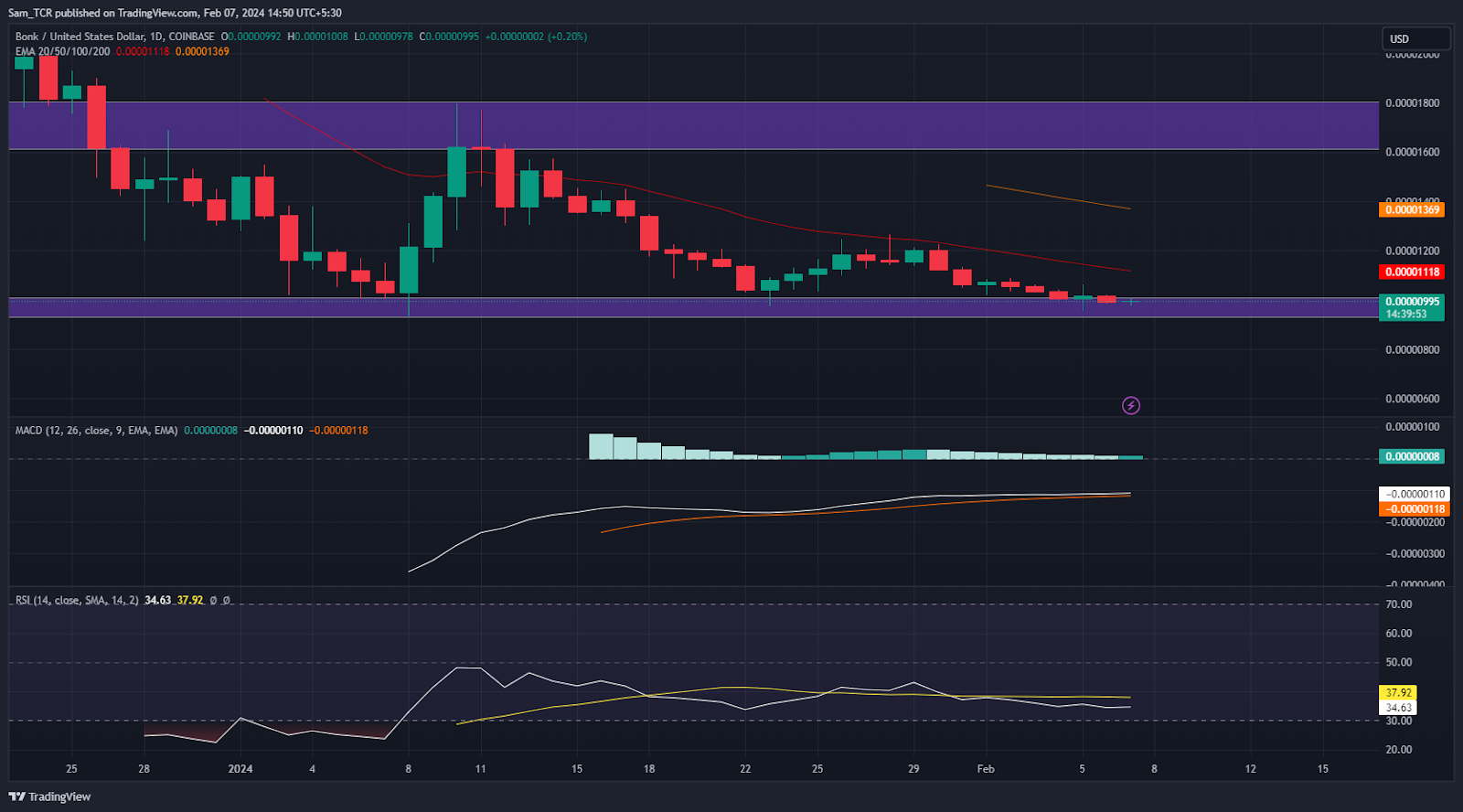This screenshot has width=1463, height=812.
Task: Click the 14:39:53 candle countdown timer
Action: [x=1406, y=315]
